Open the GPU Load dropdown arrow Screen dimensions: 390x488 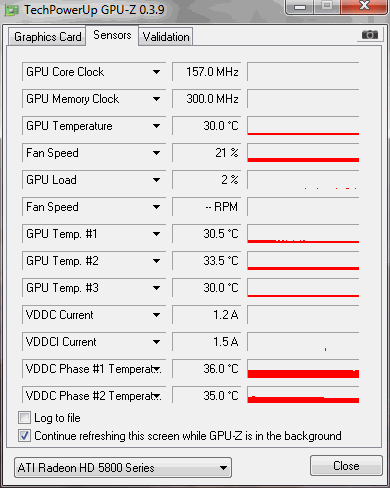[x=156, y=180]
